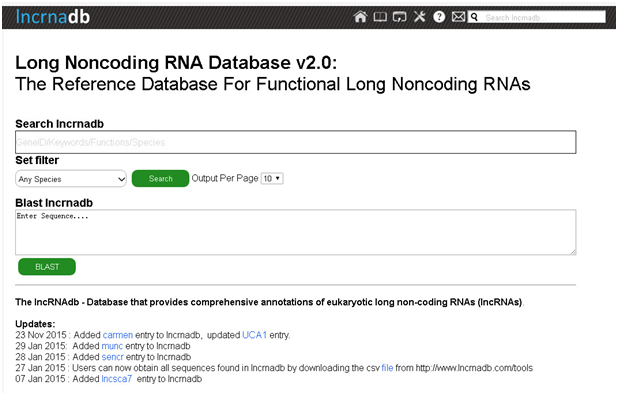Screen dimensions: 618x395
Task: Click the GeneID/Keywords search input box
Action: (296, 142)
